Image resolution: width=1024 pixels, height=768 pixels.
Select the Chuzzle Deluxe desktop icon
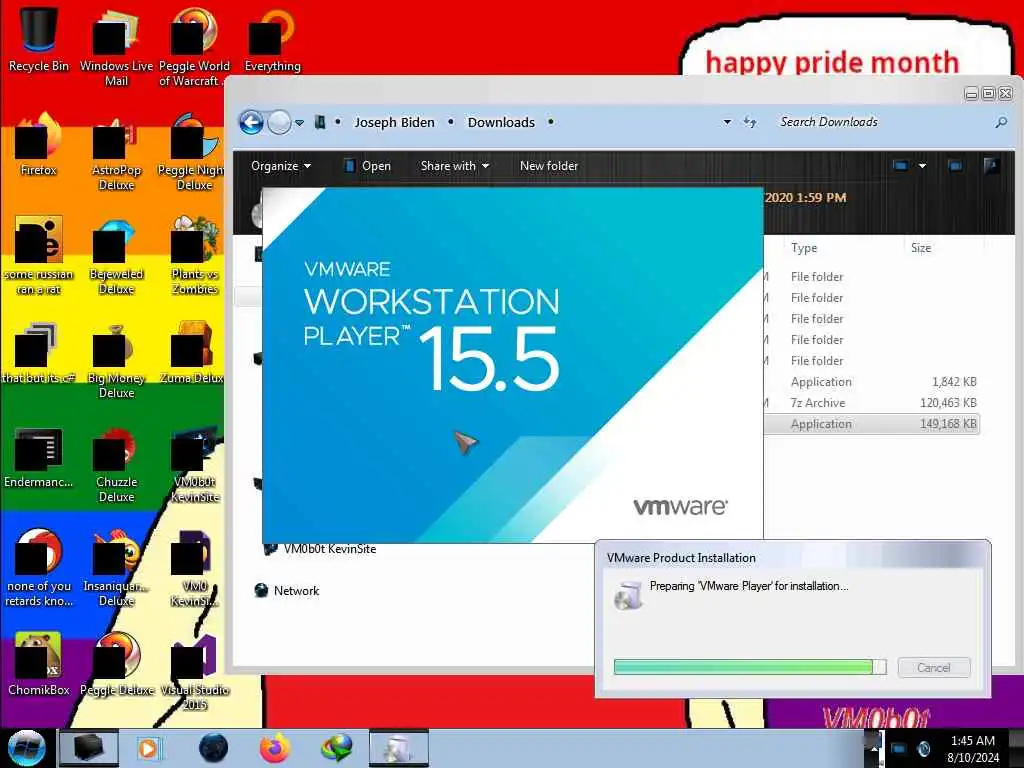116,465
